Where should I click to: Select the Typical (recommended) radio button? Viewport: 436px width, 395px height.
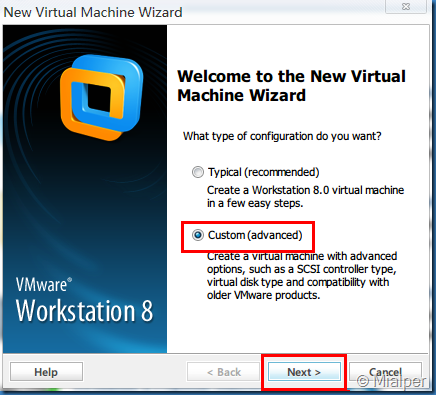tap(198, 172)
